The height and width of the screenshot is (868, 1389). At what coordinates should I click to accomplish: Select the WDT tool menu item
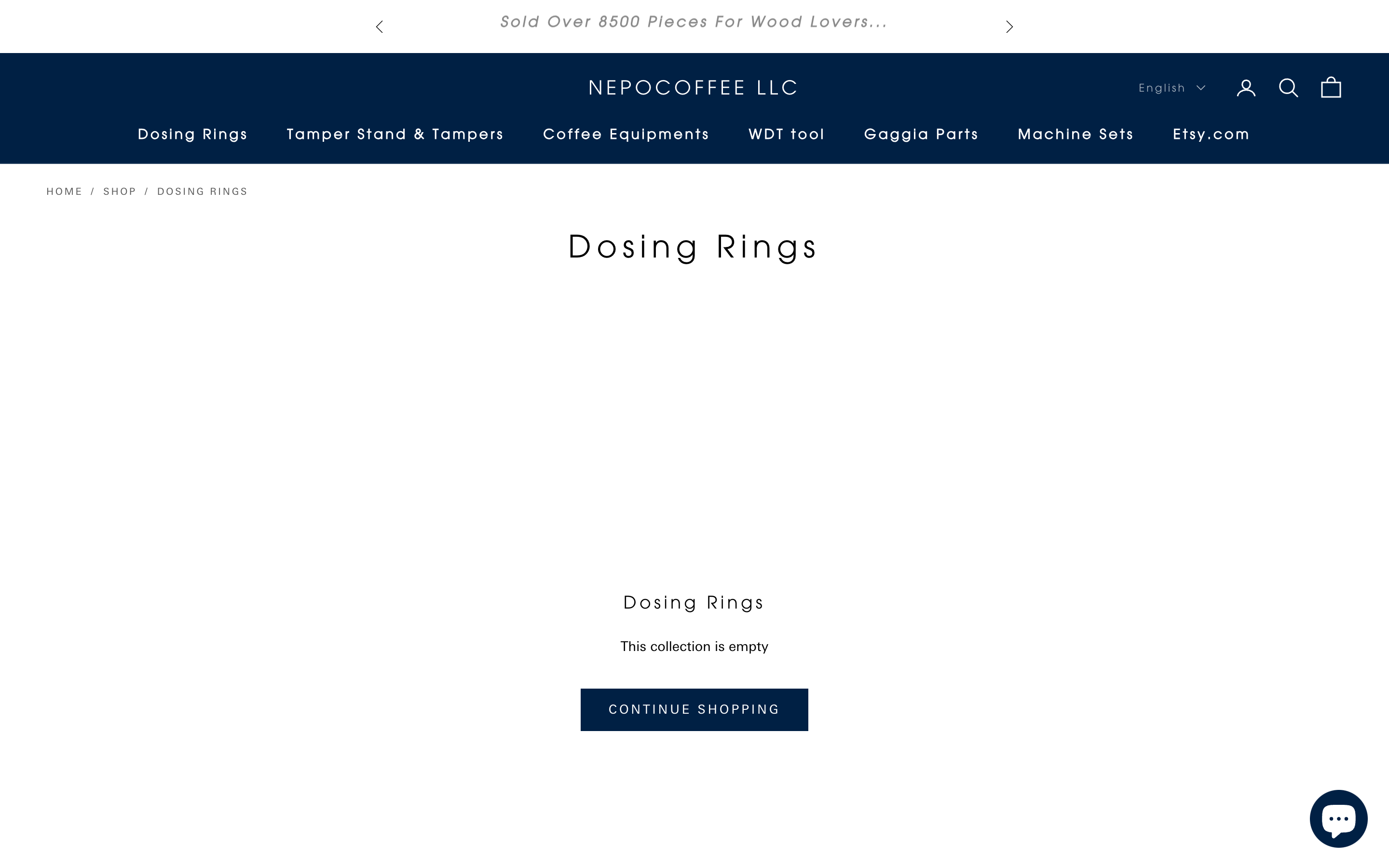click(787, 133)
